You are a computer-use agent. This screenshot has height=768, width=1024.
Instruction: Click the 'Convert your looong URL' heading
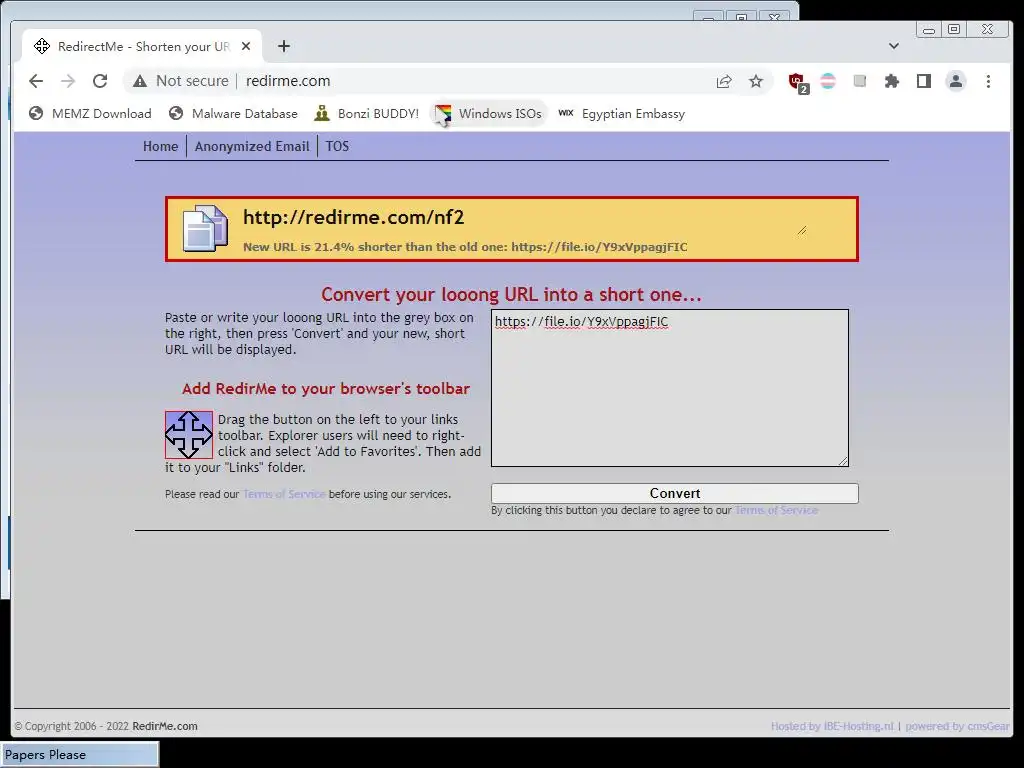tap(511, 295)
